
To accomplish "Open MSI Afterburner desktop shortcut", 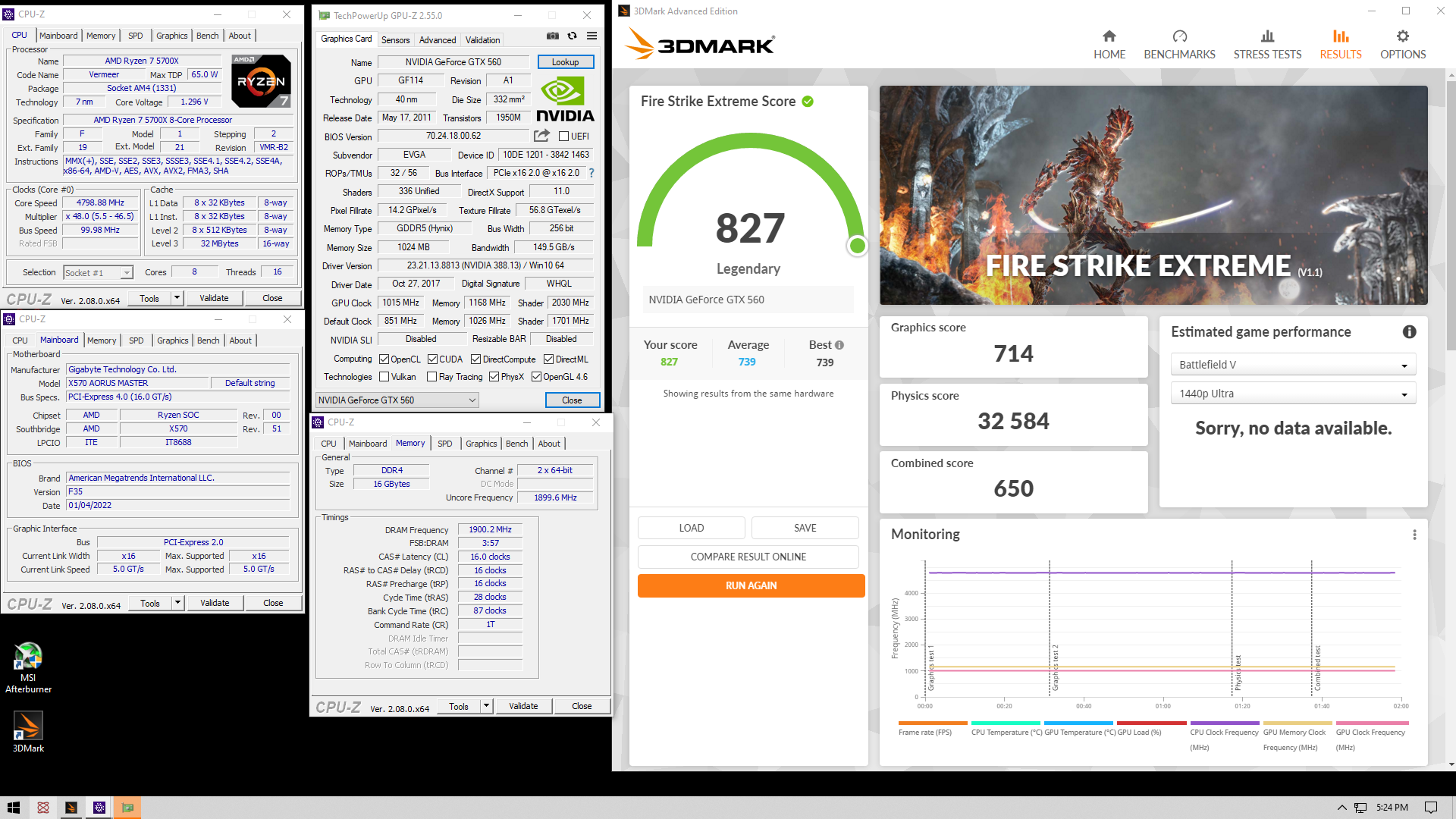I will point(28,667).
